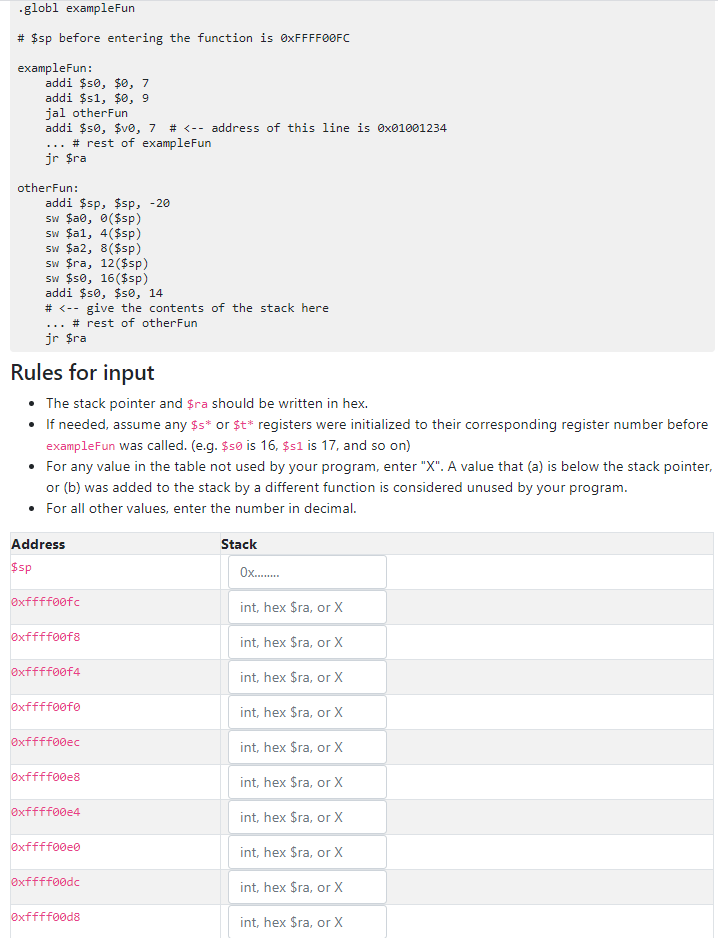Image resolution: width=718 pixels, height=938 pixels.
Task: Select the stack input for 0xffff00e8
Action: [306, 782]
